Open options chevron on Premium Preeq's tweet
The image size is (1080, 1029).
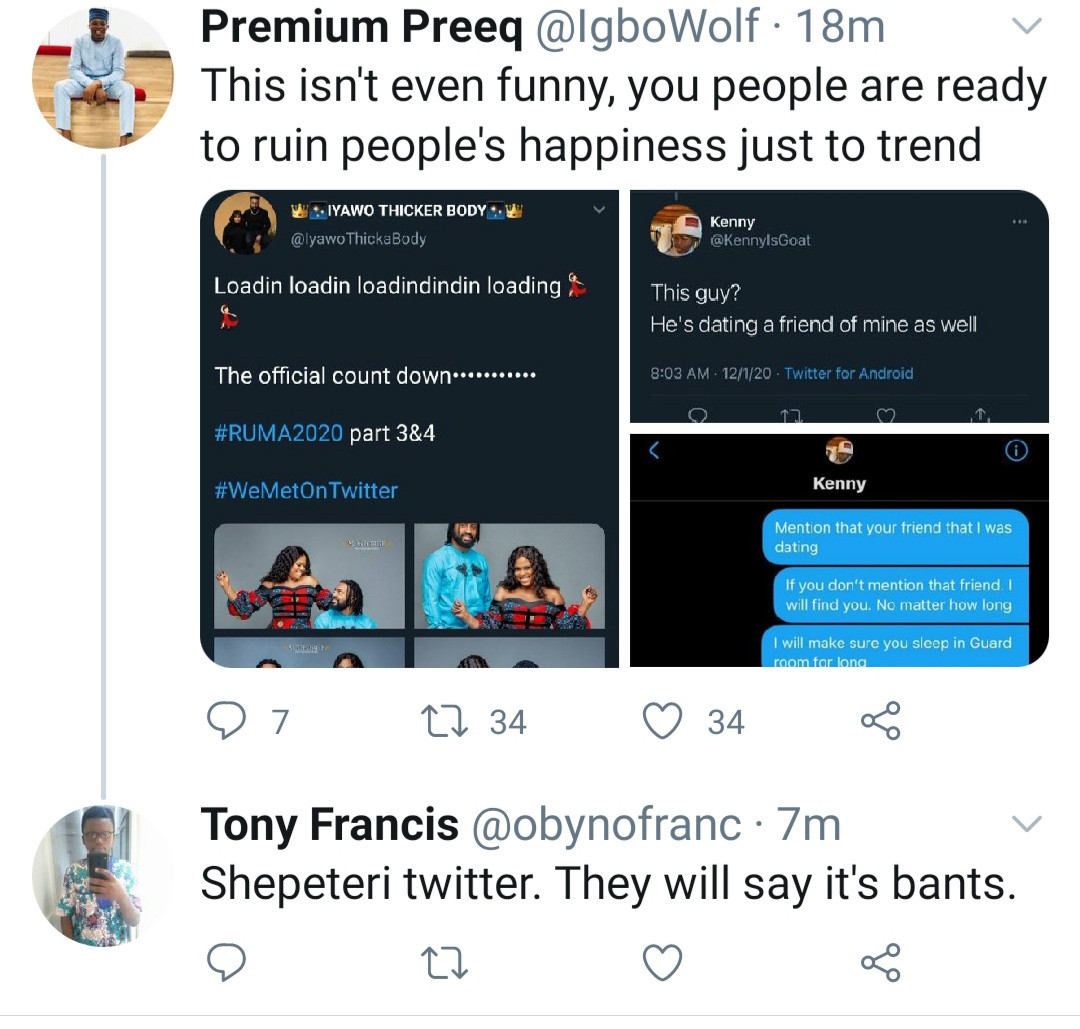click(1027, 25)
